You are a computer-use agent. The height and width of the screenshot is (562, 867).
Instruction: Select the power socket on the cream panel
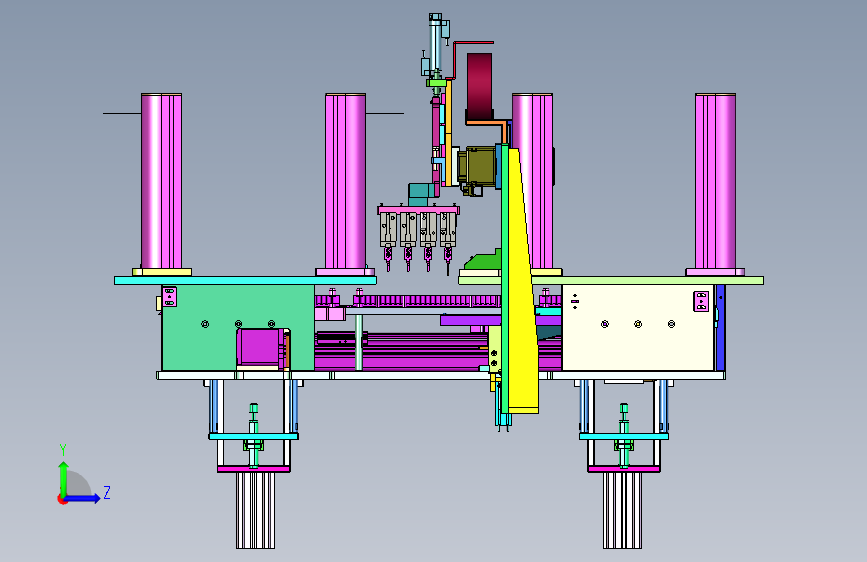[x=701, y=301]
